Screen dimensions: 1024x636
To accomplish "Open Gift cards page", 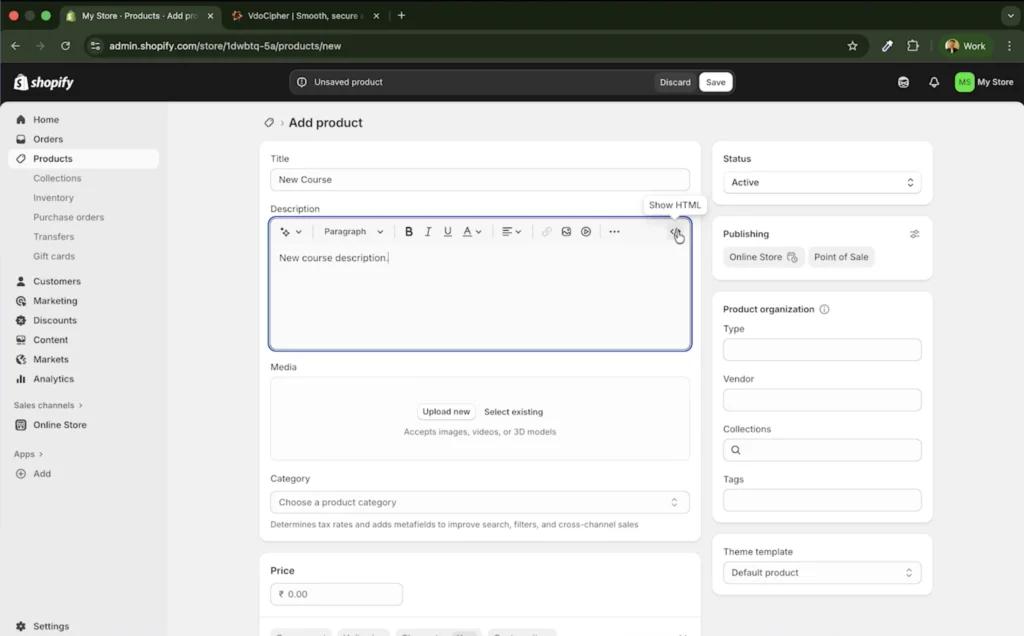I will point(54,257).
